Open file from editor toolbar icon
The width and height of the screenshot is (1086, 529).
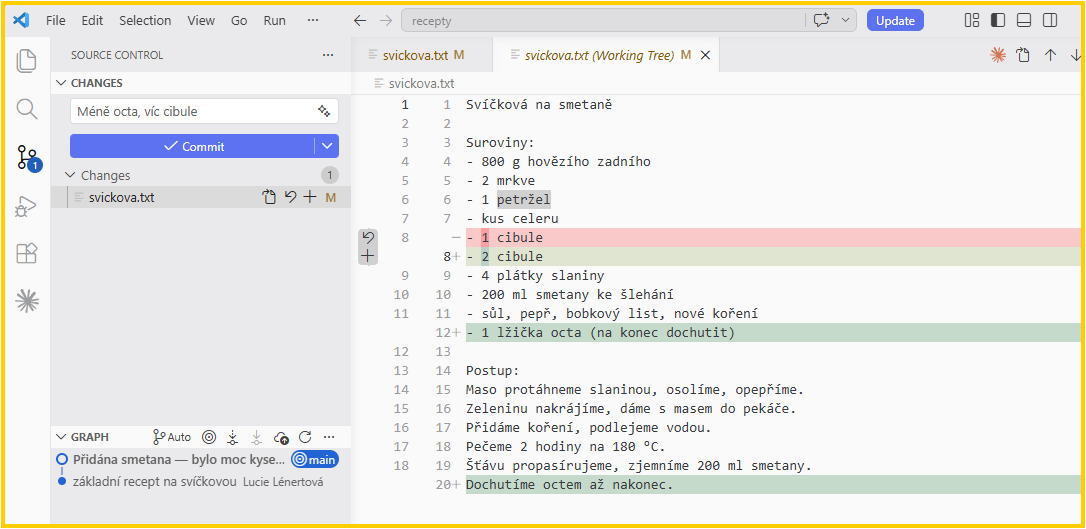1023,55
